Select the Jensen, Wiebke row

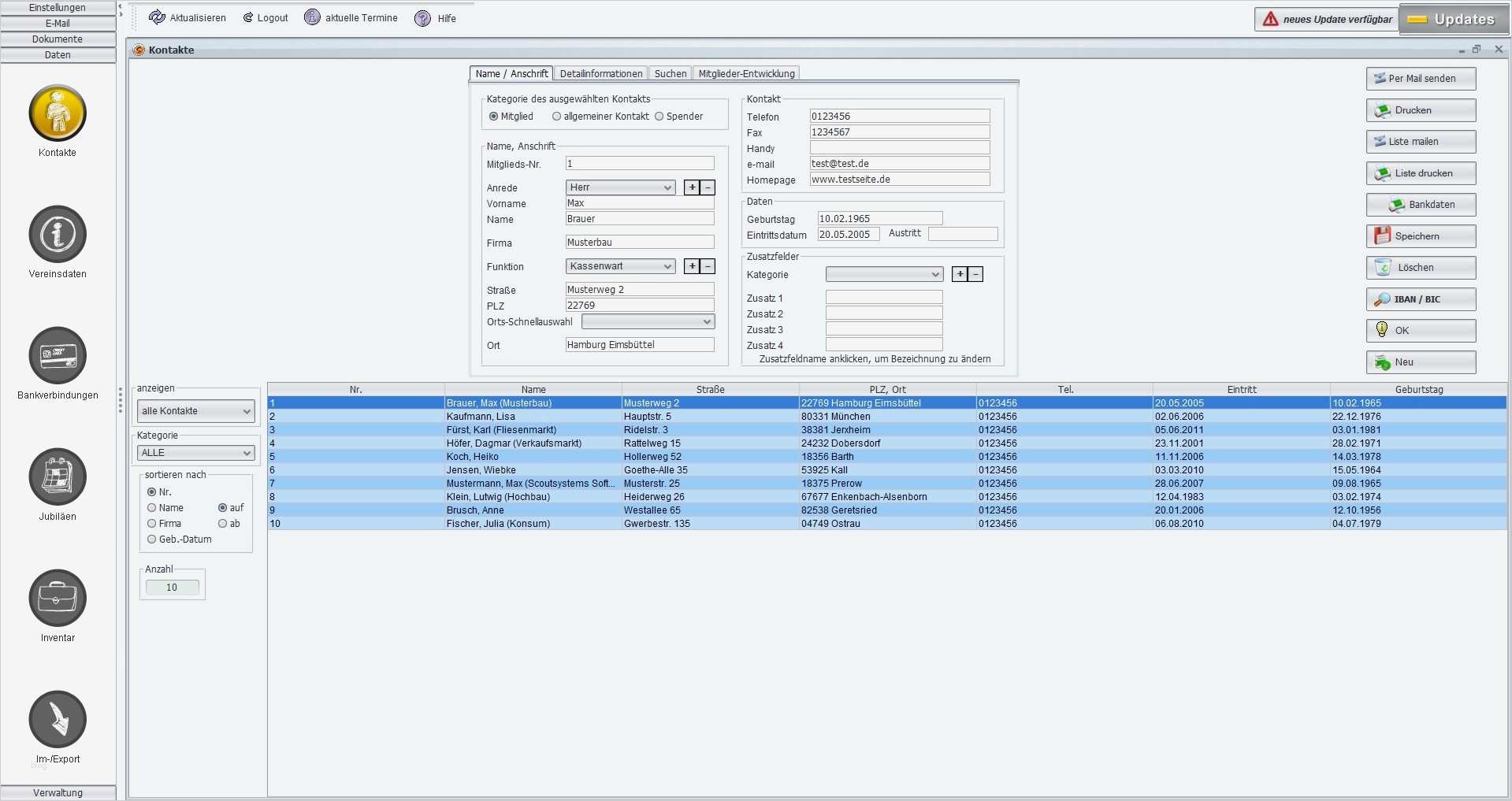[887, 470]
